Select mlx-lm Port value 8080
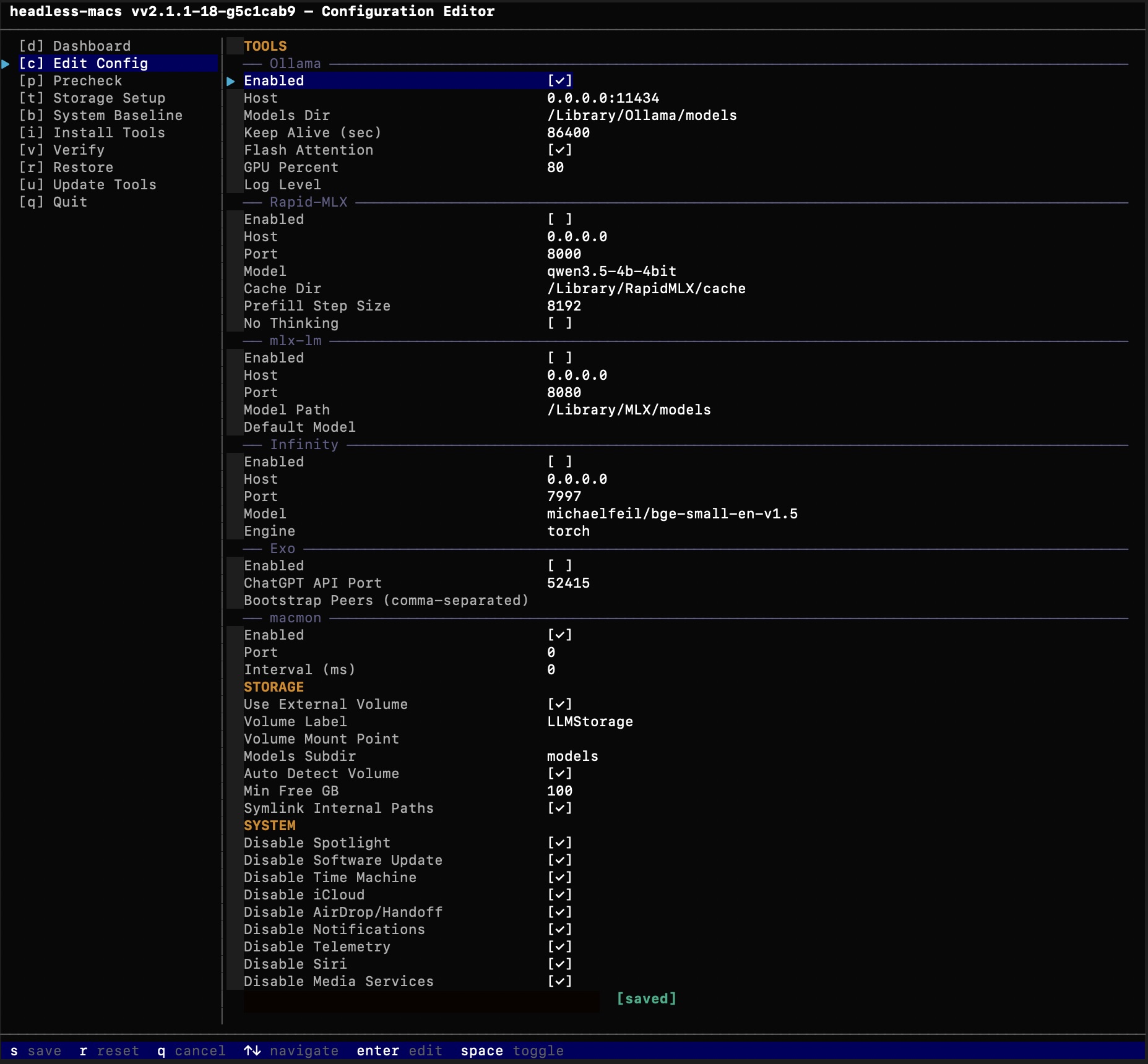1148x1064 pixels. click(564, 392)
